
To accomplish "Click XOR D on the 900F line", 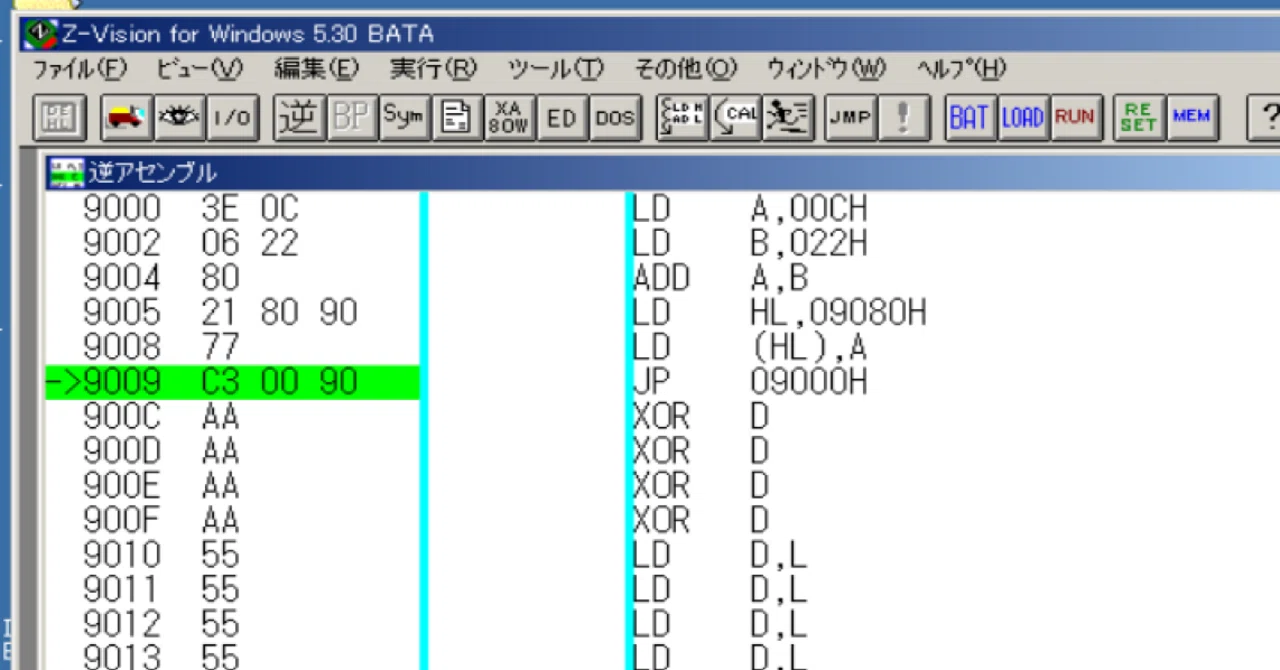I will [x=702, y=519].
